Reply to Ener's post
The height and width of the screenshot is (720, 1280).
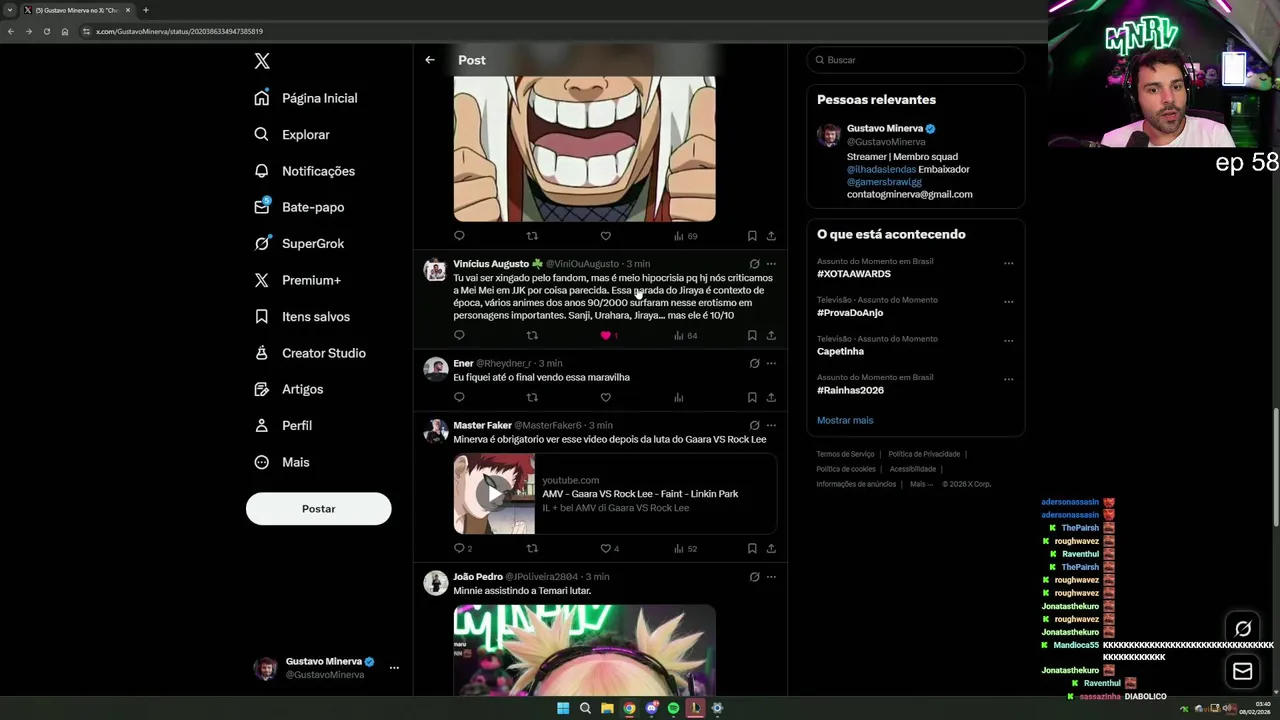coord(459,397)
